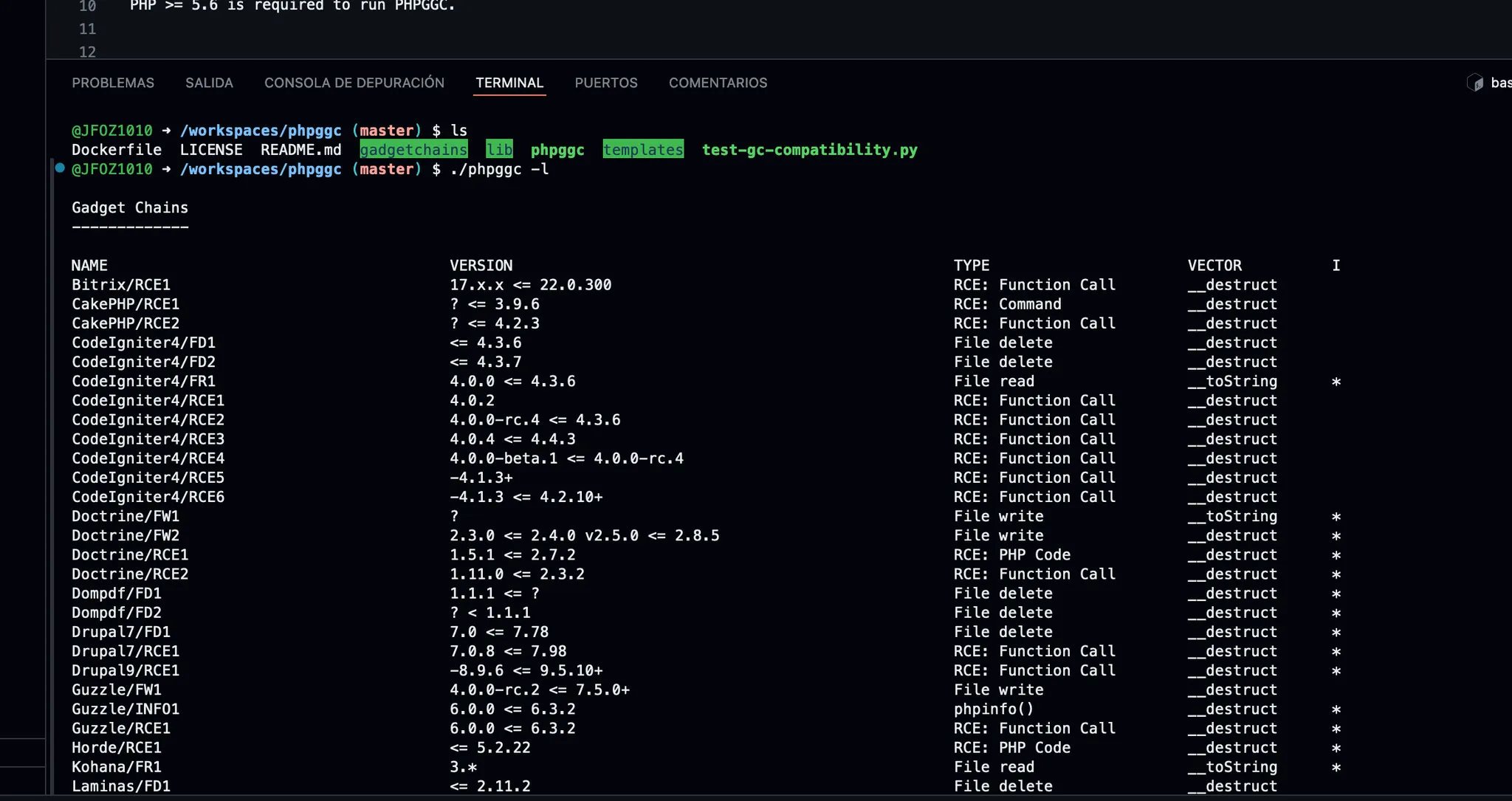
Task: Click the highlighted lib directory
Action: [499, 150]
